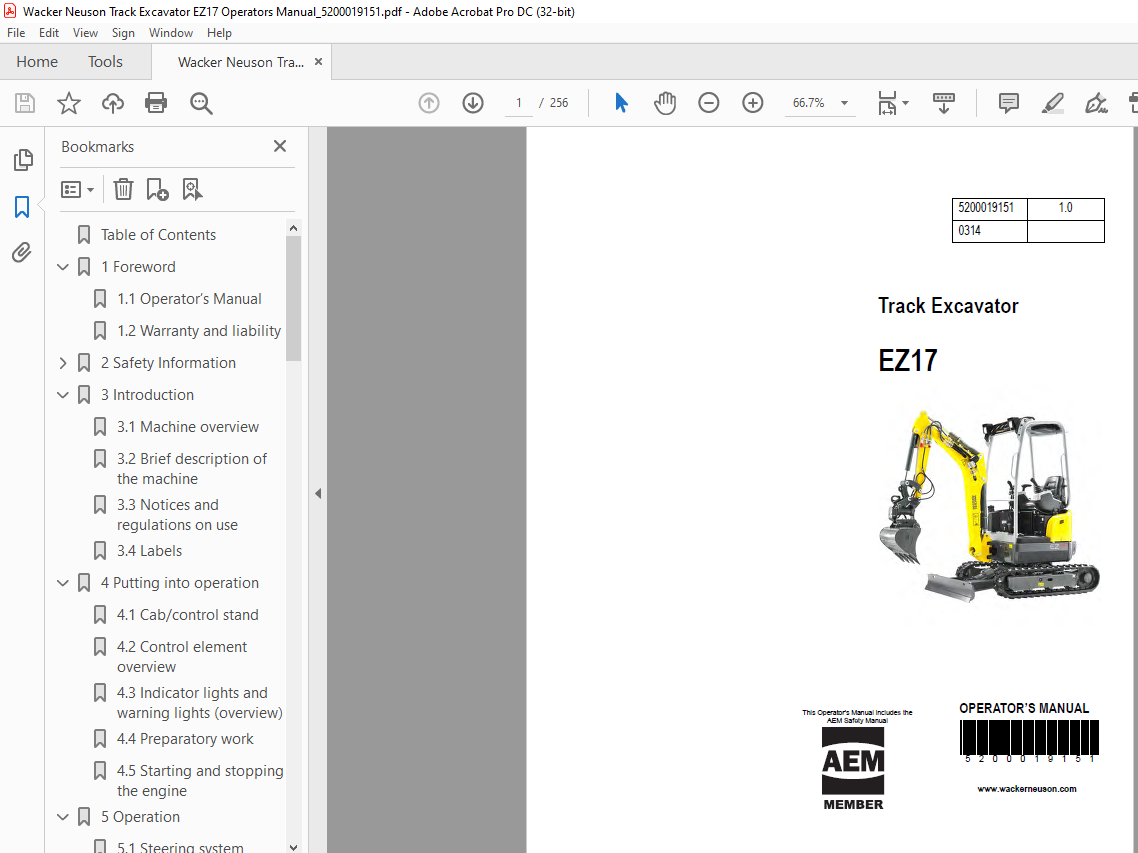Switch to the Home tab

point(37,62)
